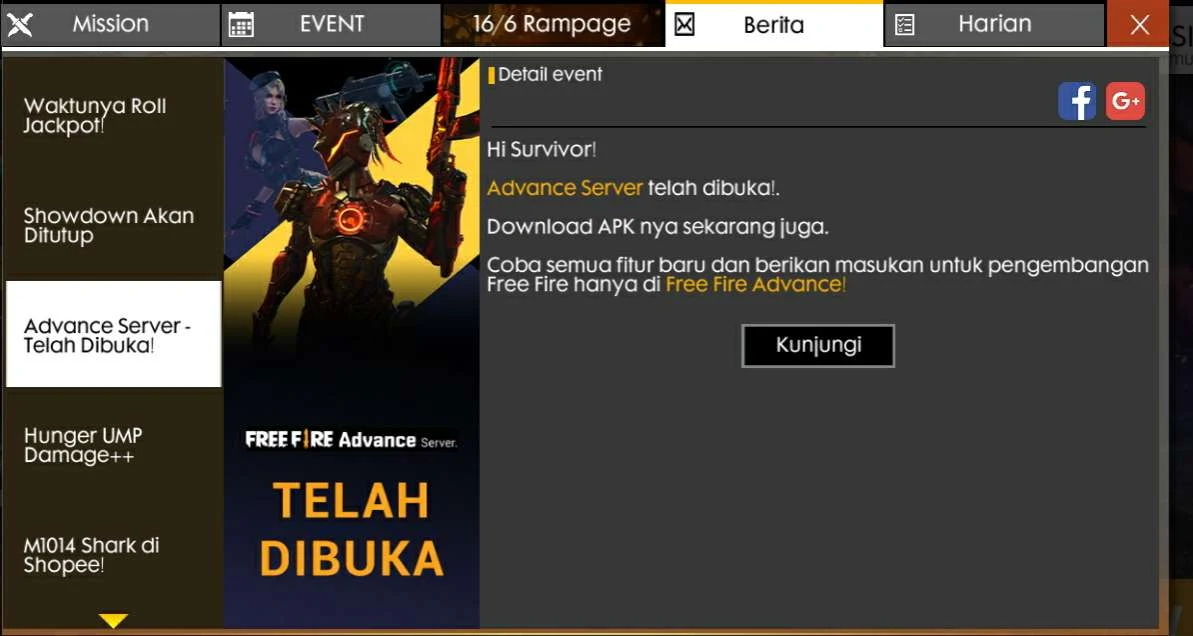Switch to the EVENT tab
1193x636 pixels.
(331, 24)
